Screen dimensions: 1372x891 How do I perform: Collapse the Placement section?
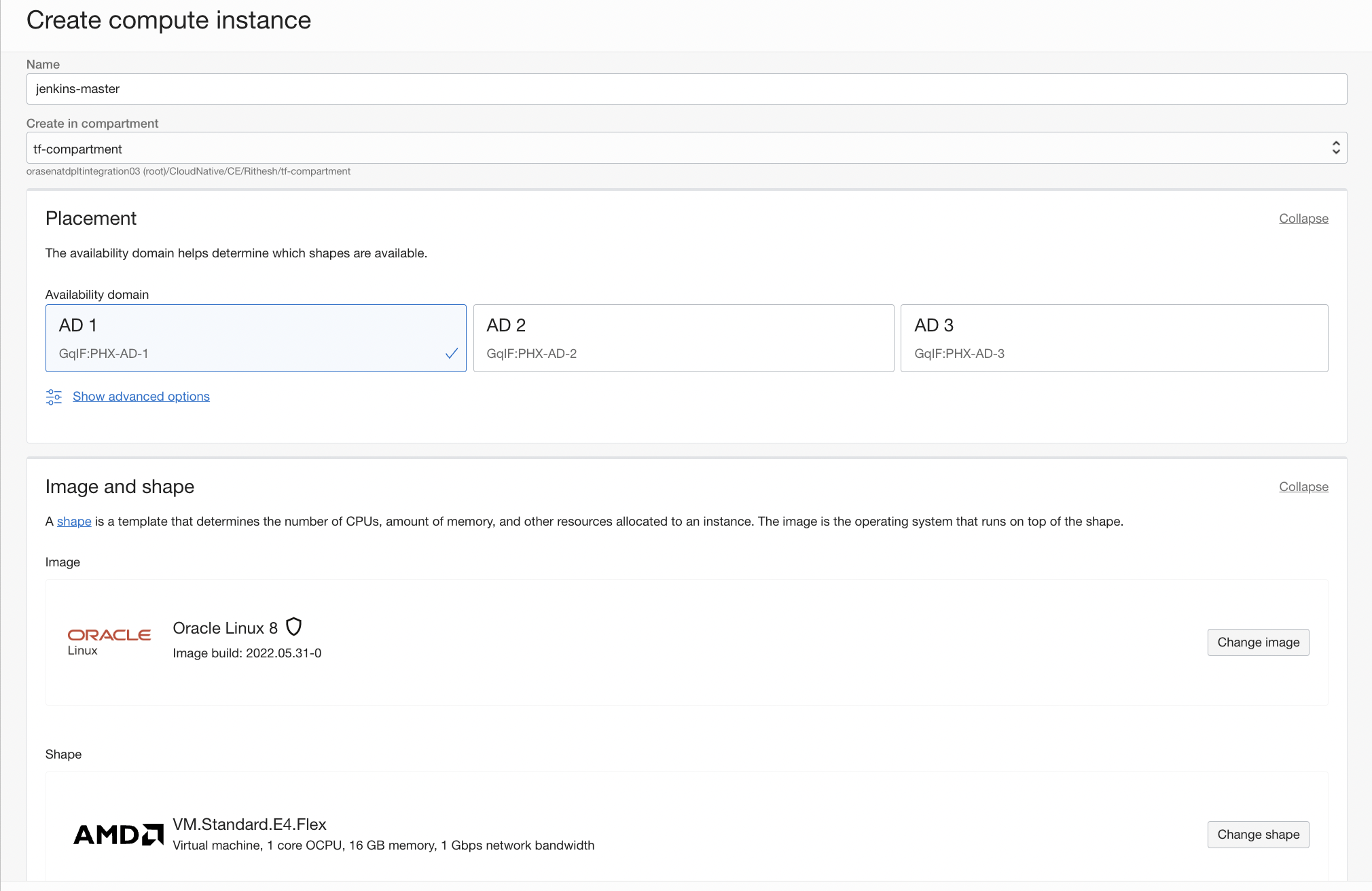pos(1303,218)
